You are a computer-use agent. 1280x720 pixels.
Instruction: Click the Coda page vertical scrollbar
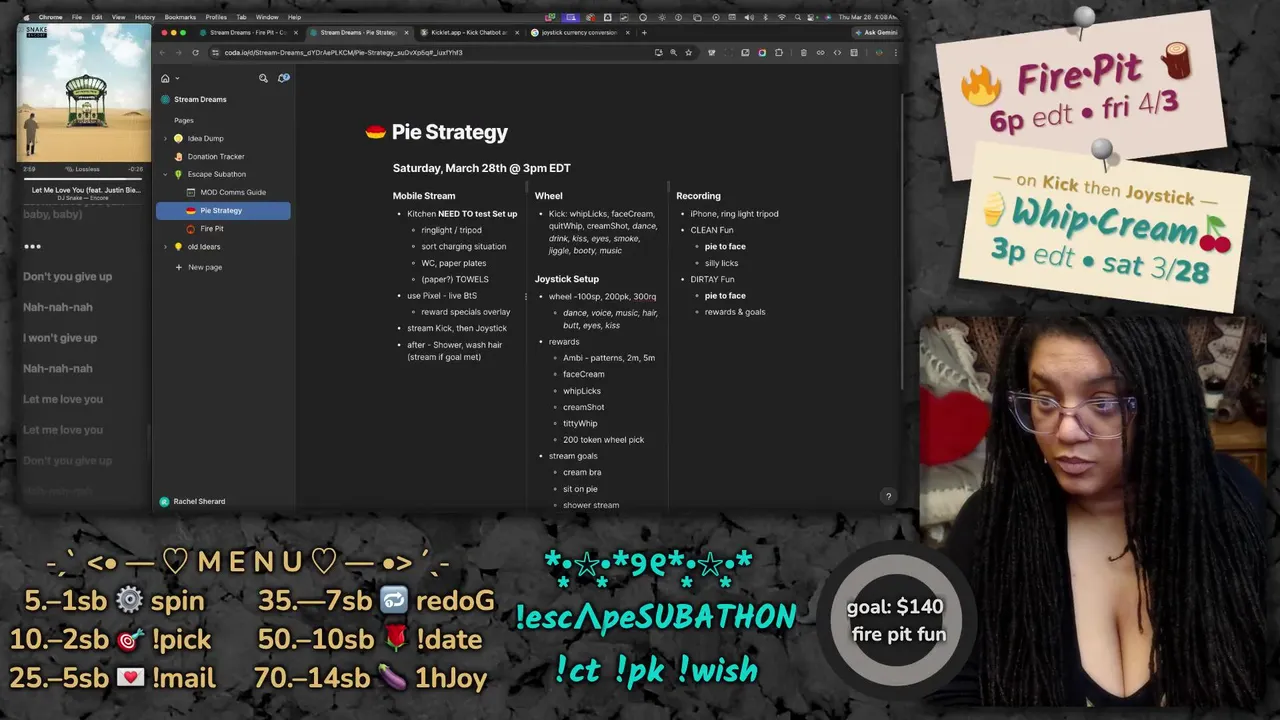coord(902,240)
